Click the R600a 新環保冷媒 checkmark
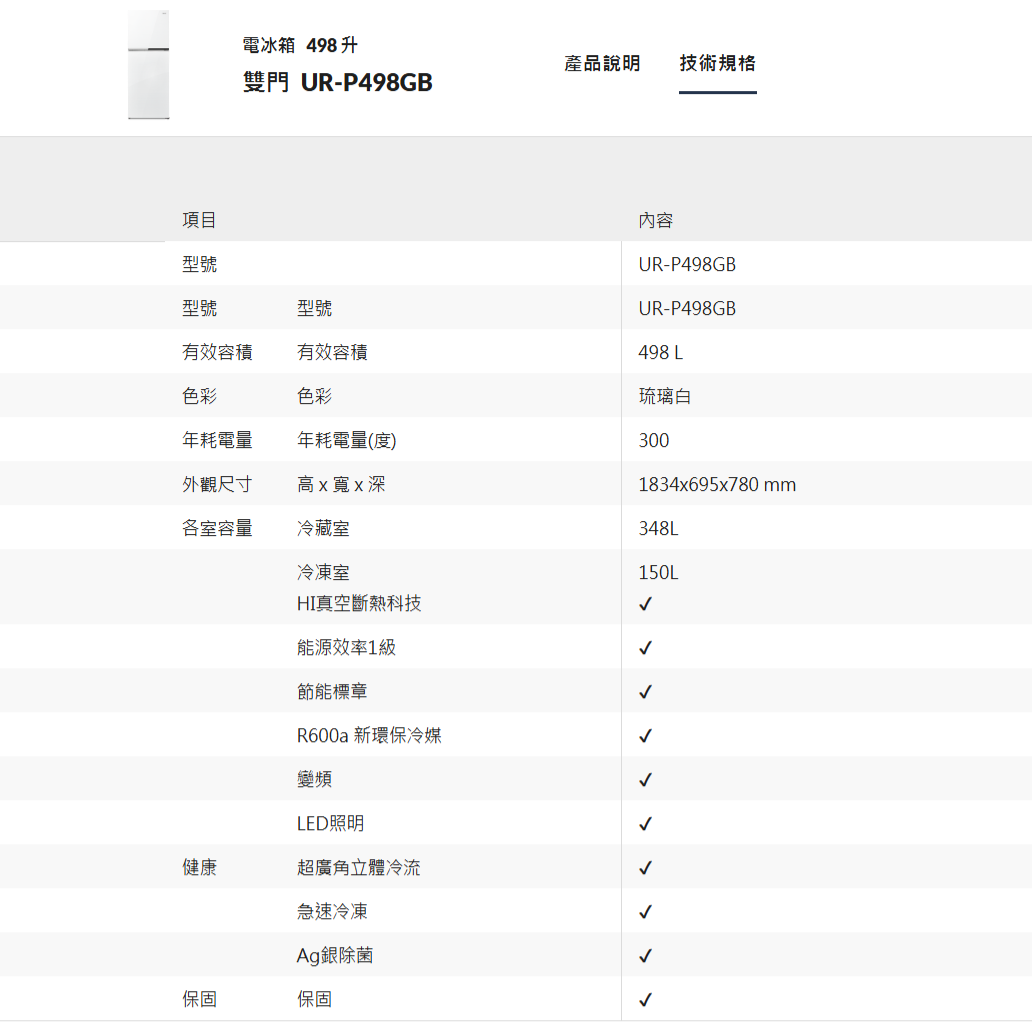 tap(645, 736)
